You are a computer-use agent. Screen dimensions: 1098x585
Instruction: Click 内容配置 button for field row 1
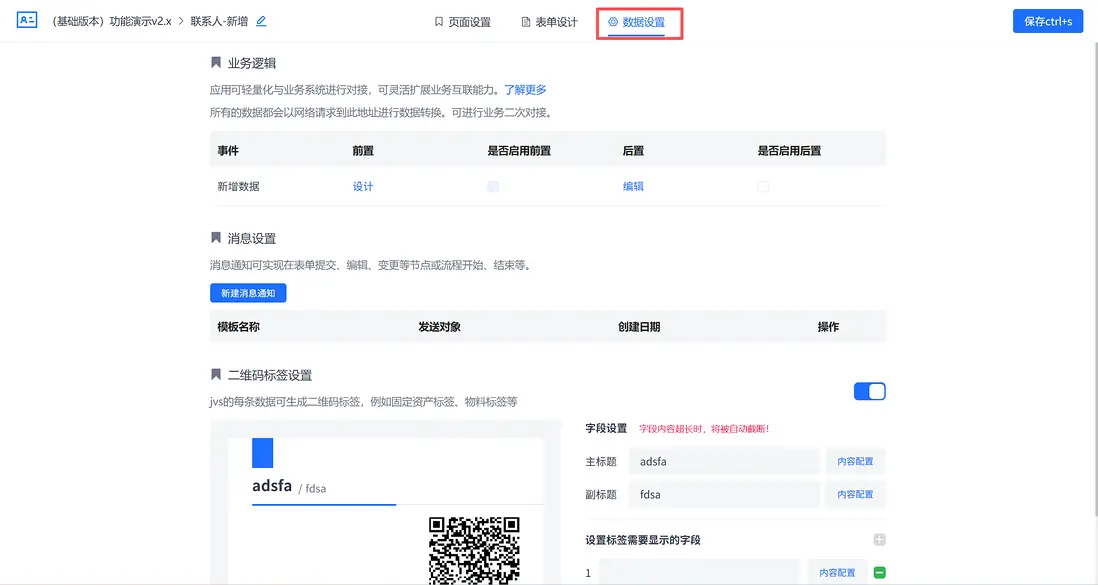click(x=838, y=572)
